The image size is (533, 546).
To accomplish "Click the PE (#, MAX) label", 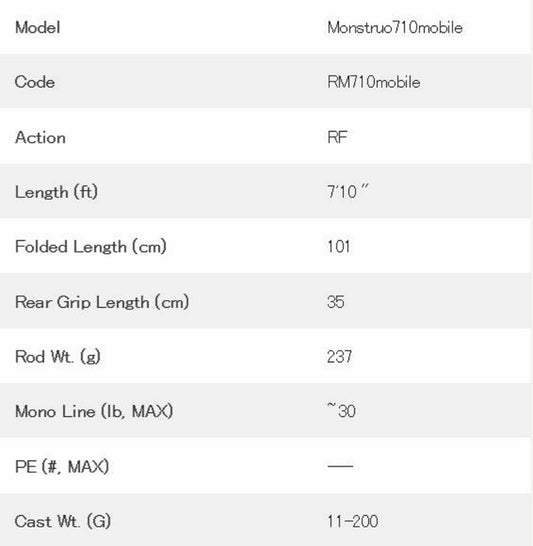I will click(x=62, y=466).
